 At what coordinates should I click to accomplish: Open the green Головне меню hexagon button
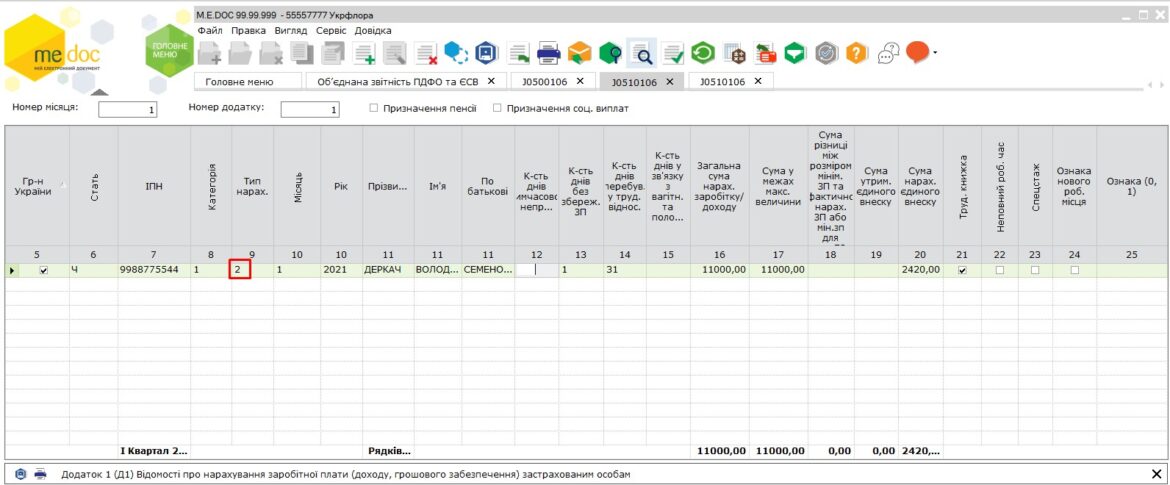(169, 51)
